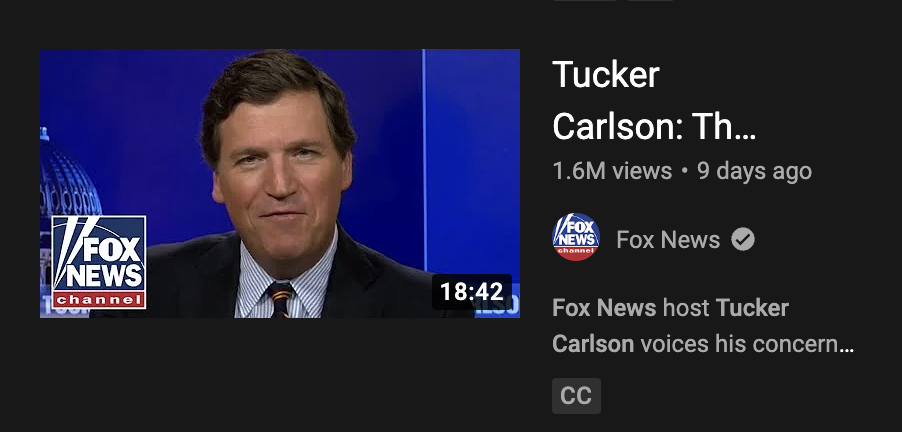Click the Fox News channel logo overlay in thumbnail
This screenshot has width=902, height=432.
(99, 262)
